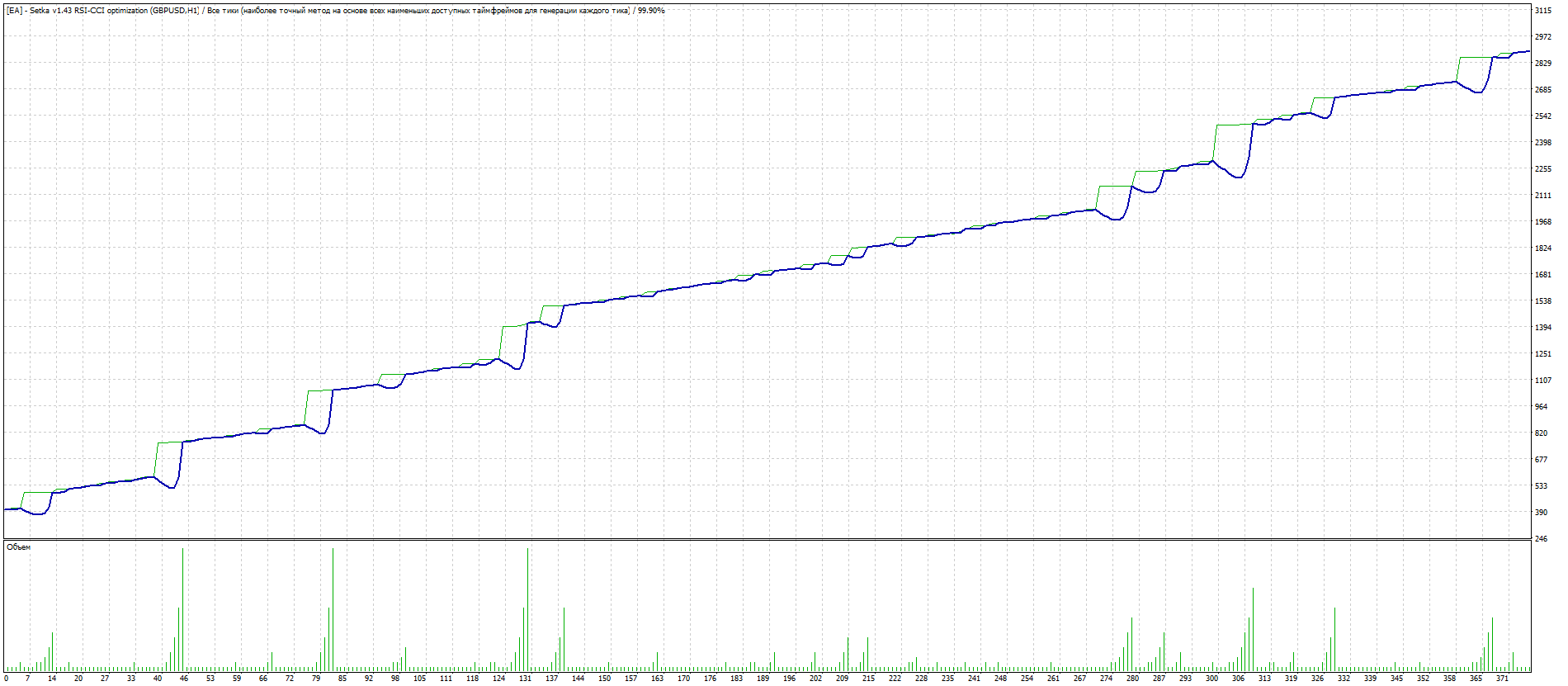Select the 1824 balance axis label
This screenshot has width=1568, height=686.
point(1543,248)
